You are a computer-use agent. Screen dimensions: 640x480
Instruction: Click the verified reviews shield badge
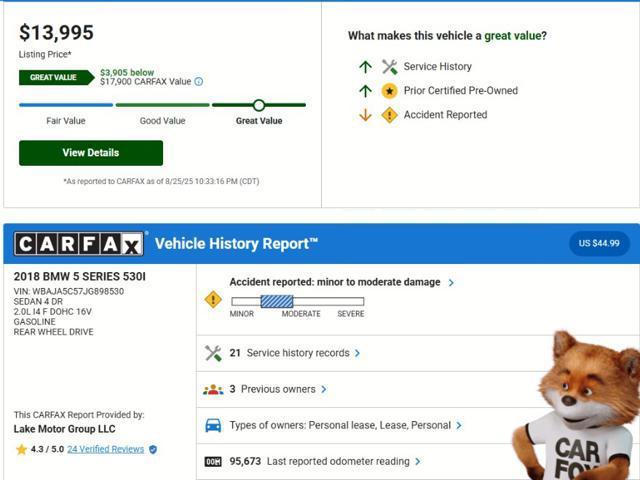tap(153, 450)
